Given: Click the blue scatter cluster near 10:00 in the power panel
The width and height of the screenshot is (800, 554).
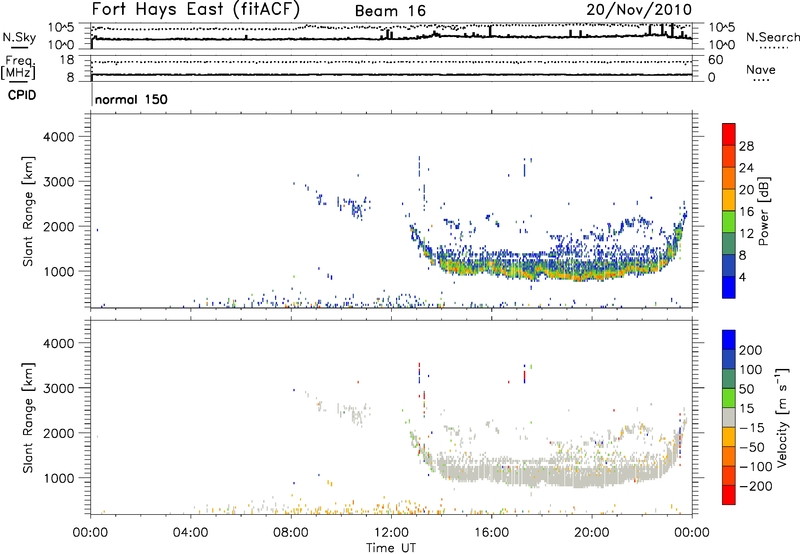Looking at the screenshot, I should 352,205.
